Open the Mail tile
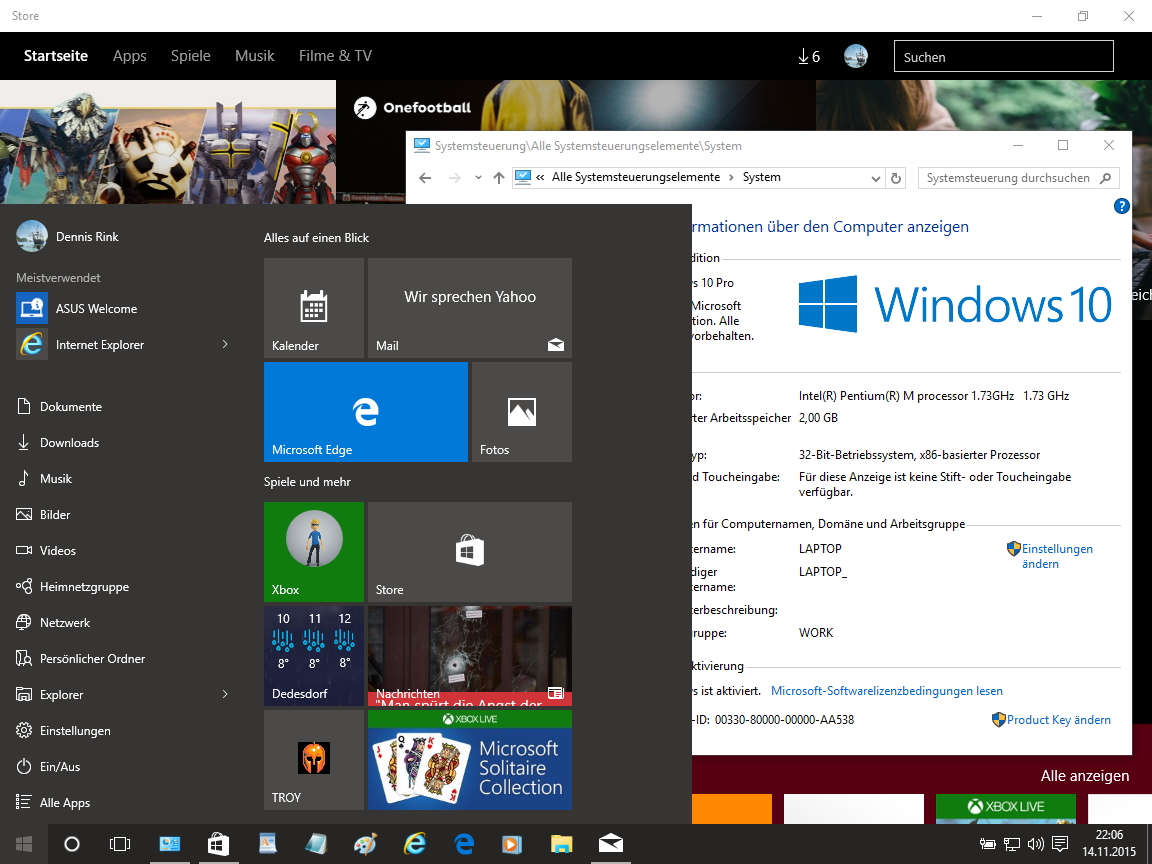 [x=469, y=308]
